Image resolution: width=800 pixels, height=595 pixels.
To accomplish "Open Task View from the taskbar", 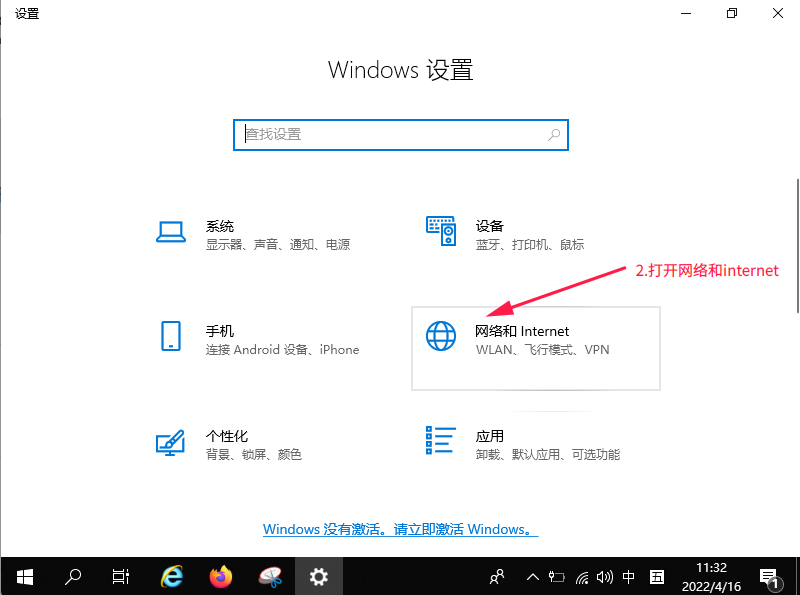I will coord(121,576).
